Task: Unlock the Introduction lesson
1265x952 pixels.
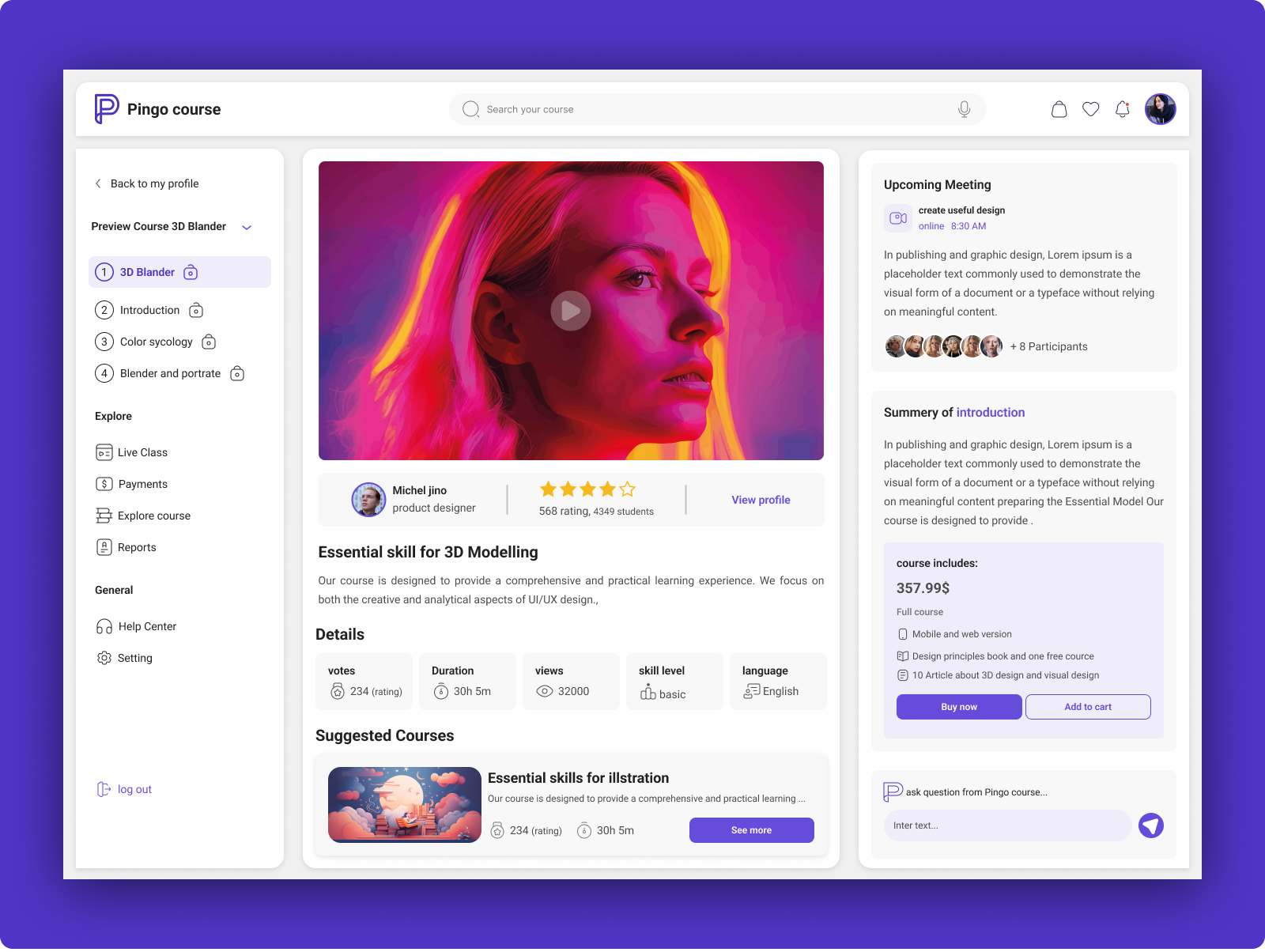Action: [195, 310]
